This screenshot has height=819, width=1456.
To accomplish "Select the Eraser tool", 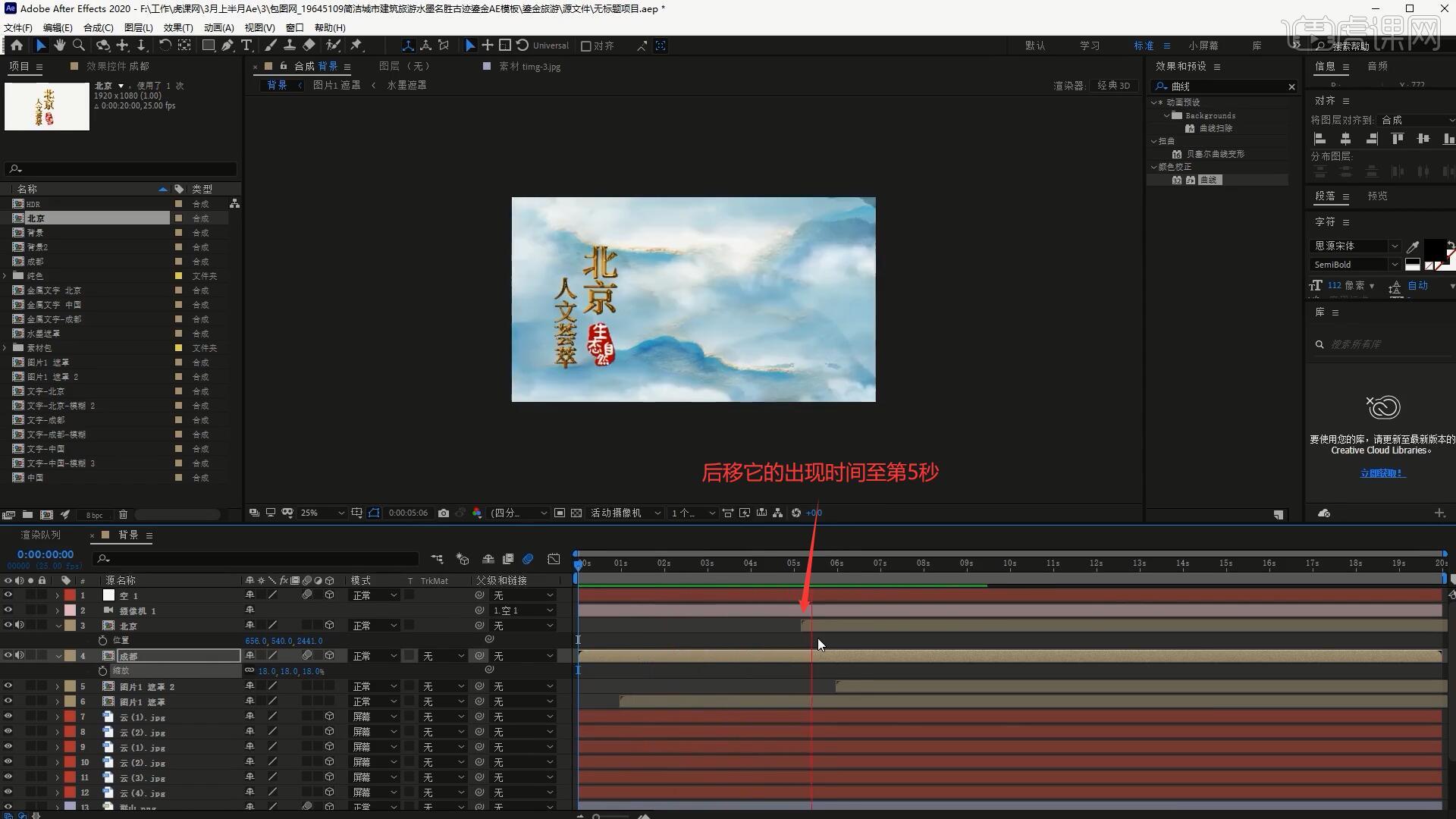I will [x=309, y=45].
